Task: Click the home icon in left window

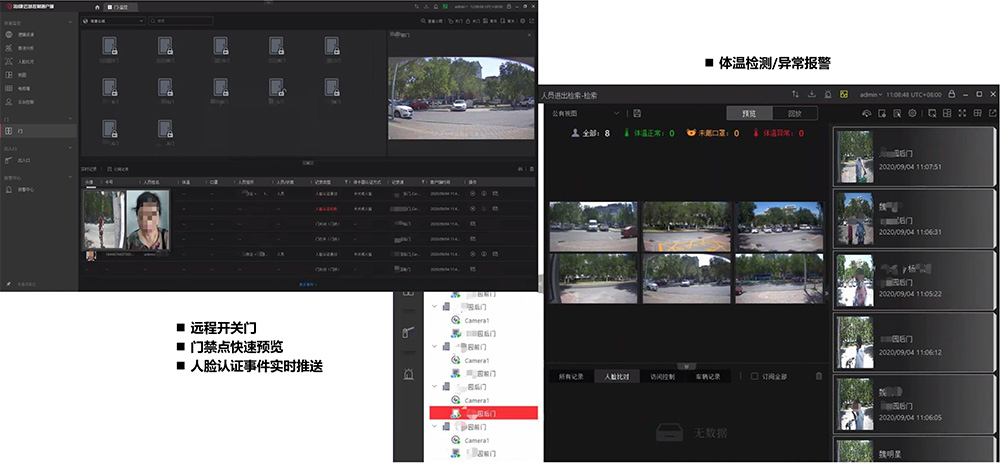Action: pos(96,6)
